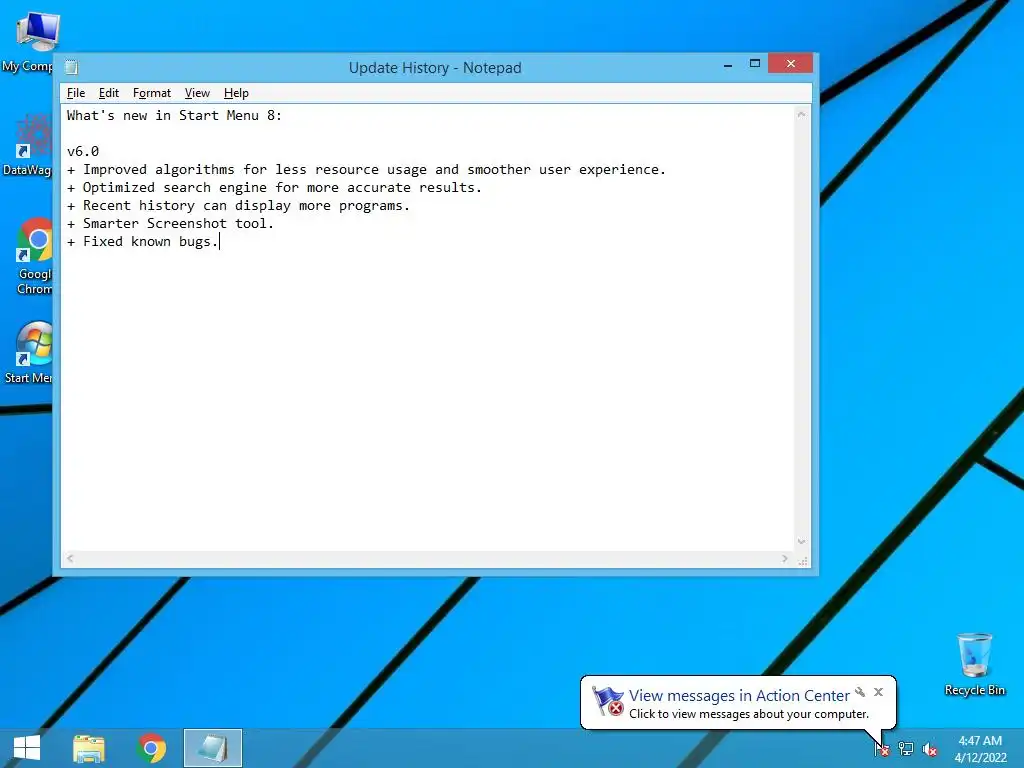Screen dimensions: 1024x768
Task: Click the Notepad icon in the title bar
Action: 72,67
